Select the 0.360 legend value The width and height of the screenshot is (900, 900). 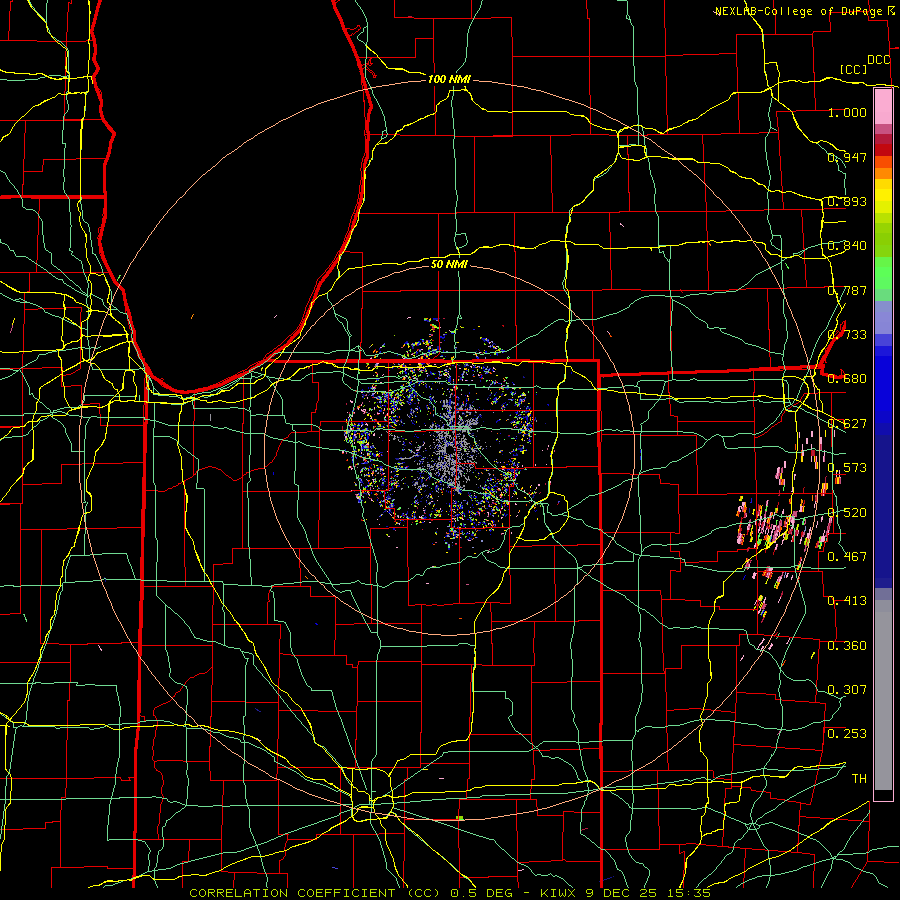847,646
